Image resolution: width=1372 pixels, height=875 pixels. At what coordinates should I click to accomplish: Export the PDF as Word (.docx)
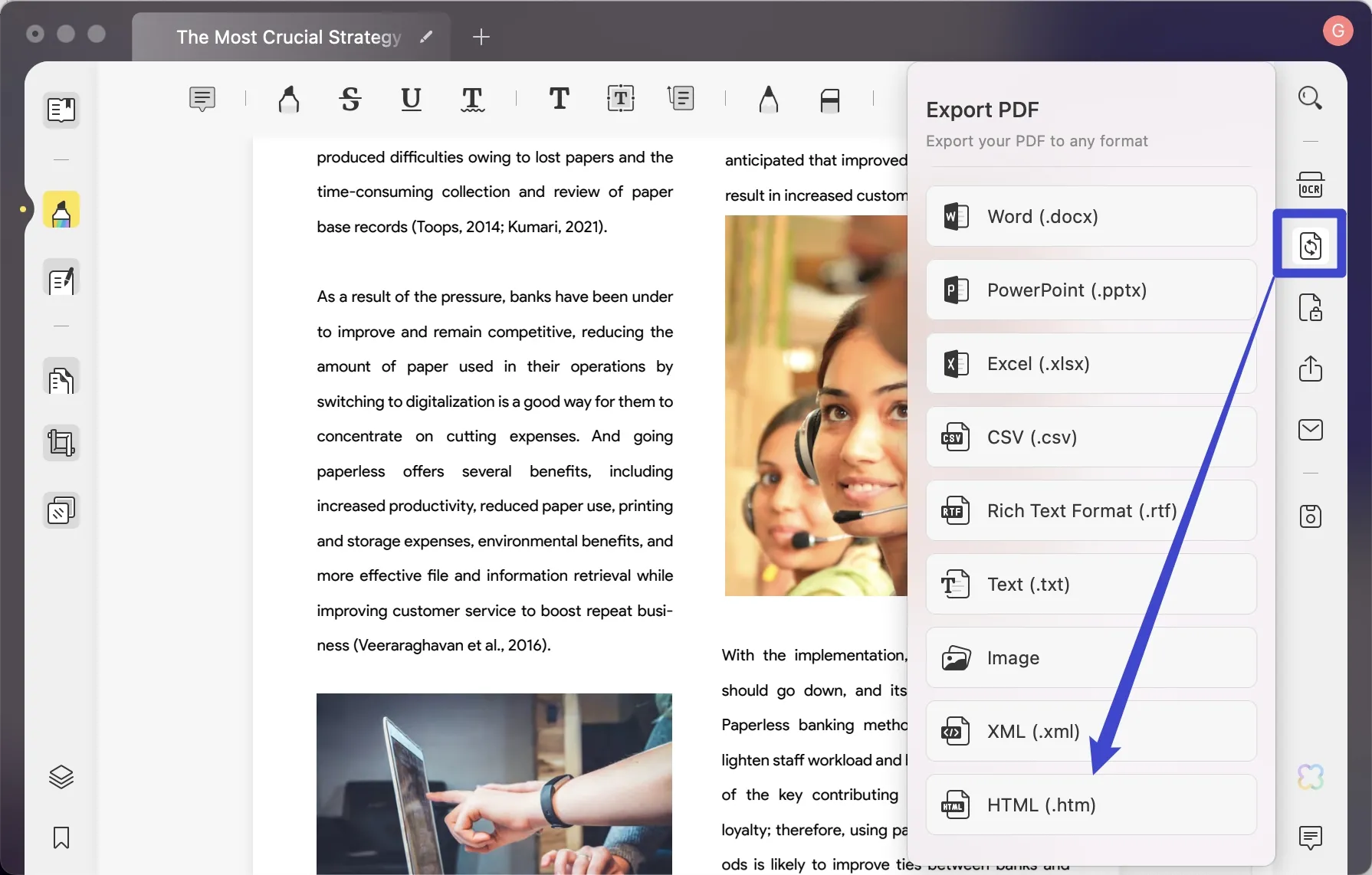click(x=1090, y=216)
